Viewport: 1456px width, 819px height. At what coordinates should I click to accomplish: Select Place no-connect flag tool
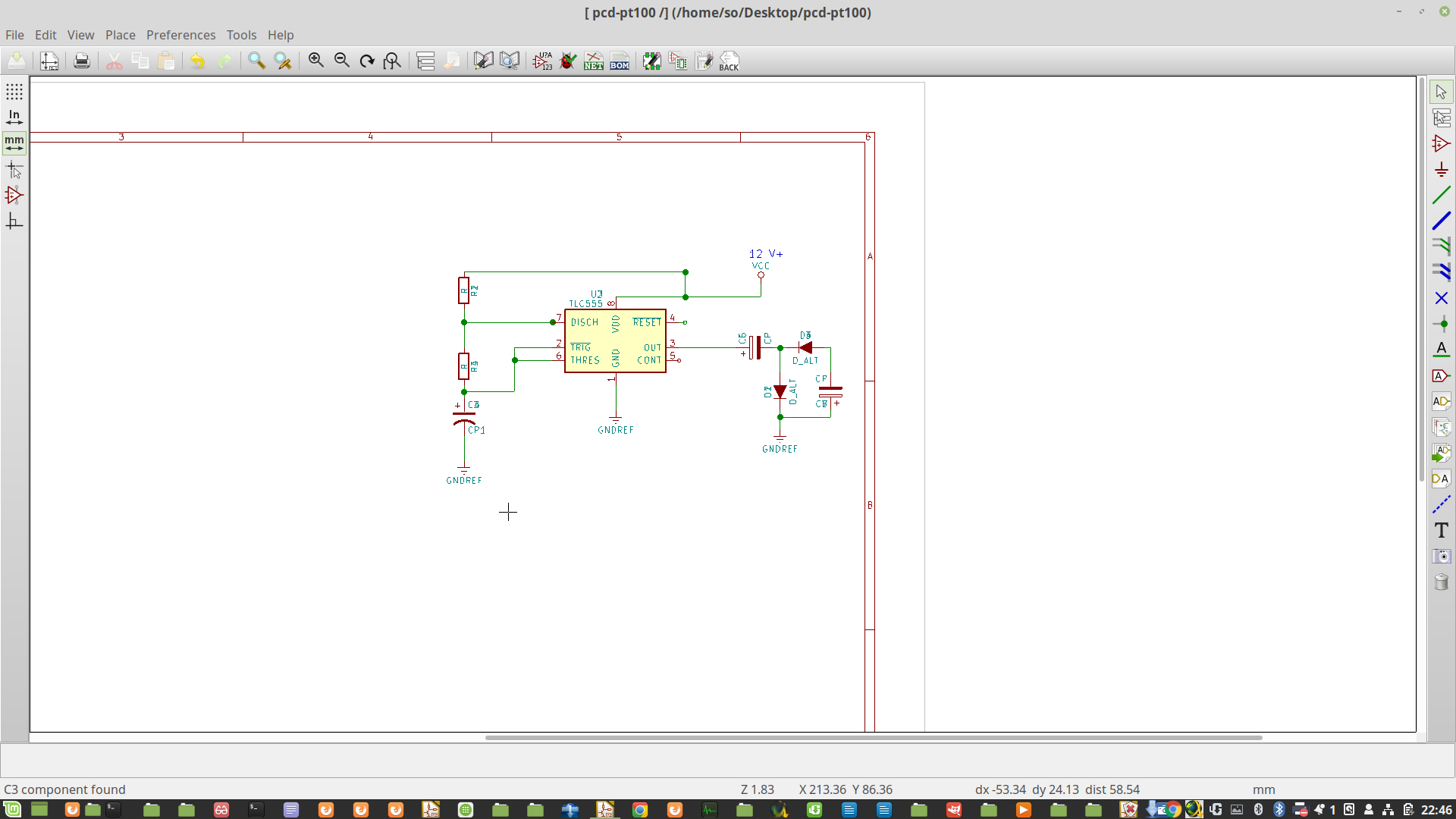pos(1442,298)
